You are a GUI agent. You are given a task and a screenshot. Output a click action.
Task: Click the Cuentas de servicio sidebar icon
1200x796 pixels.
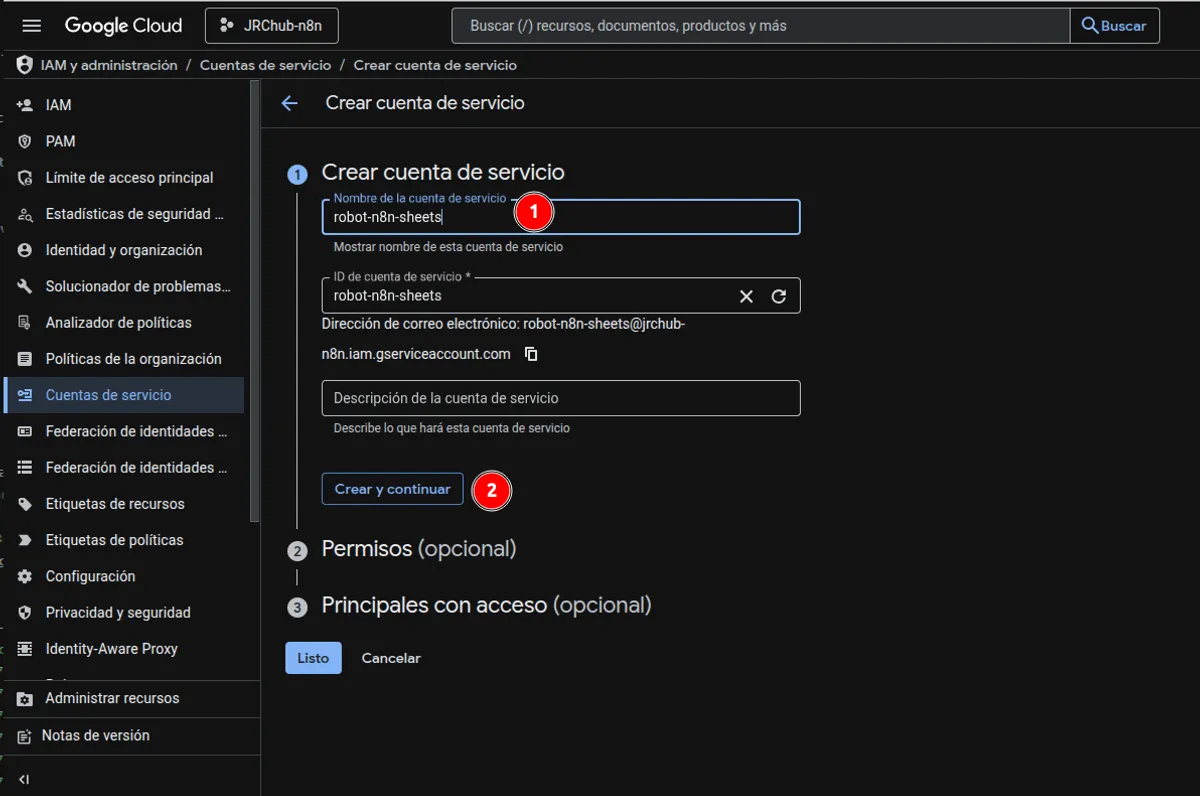tap(25, 395)
